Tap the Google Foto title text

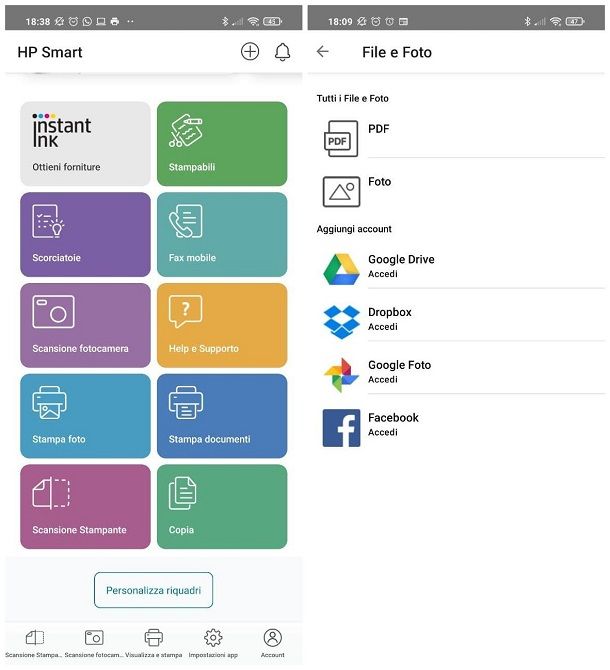click(x=399, y=365)
